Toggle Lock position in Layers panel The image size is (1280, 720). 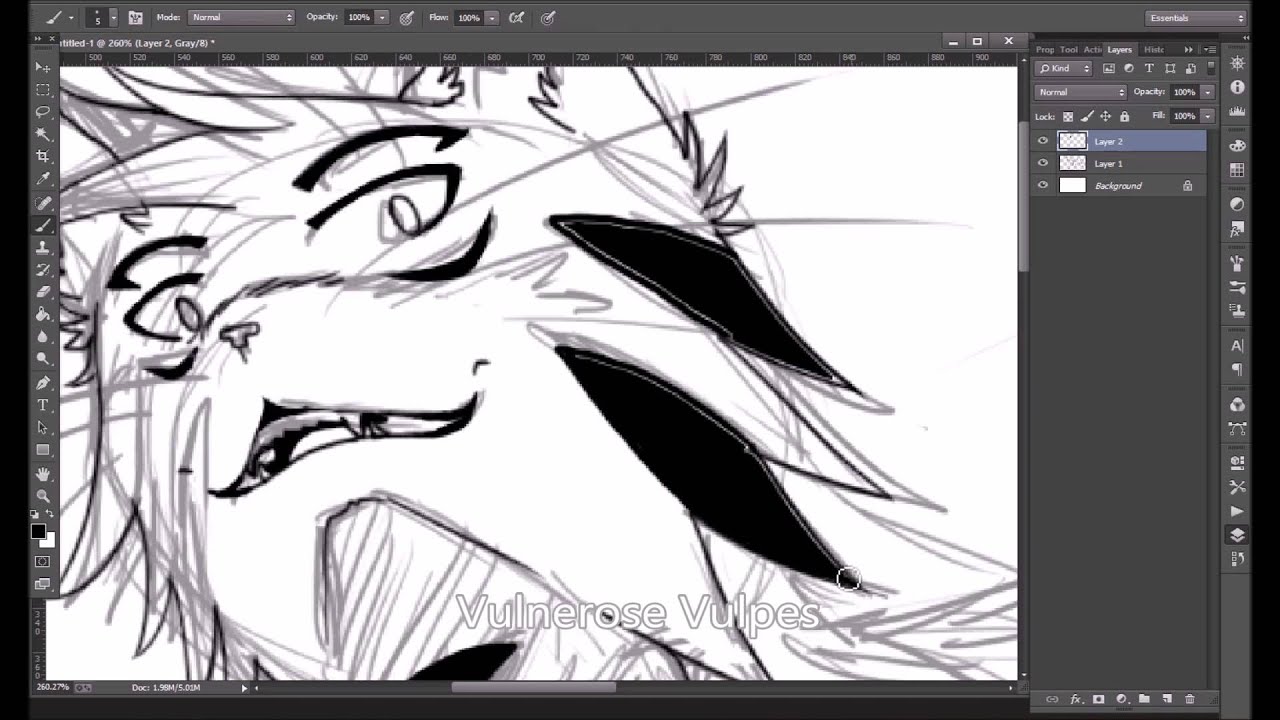1106,116
